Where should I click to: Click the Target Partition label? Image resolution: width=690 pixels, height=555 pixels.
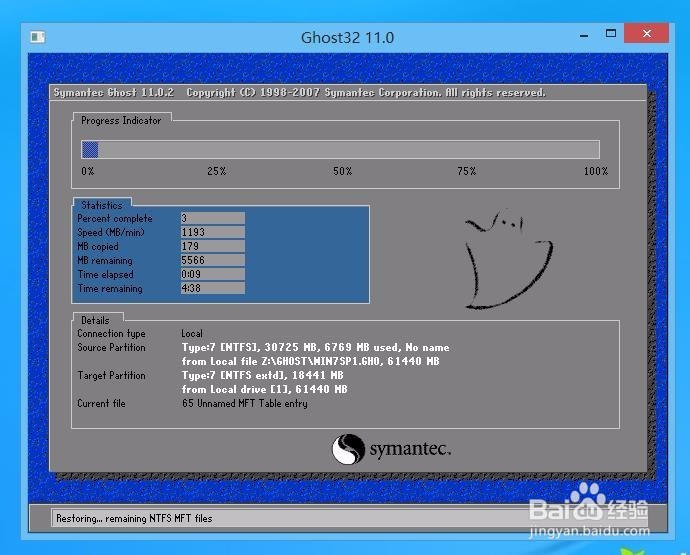[x=111, y=376]
